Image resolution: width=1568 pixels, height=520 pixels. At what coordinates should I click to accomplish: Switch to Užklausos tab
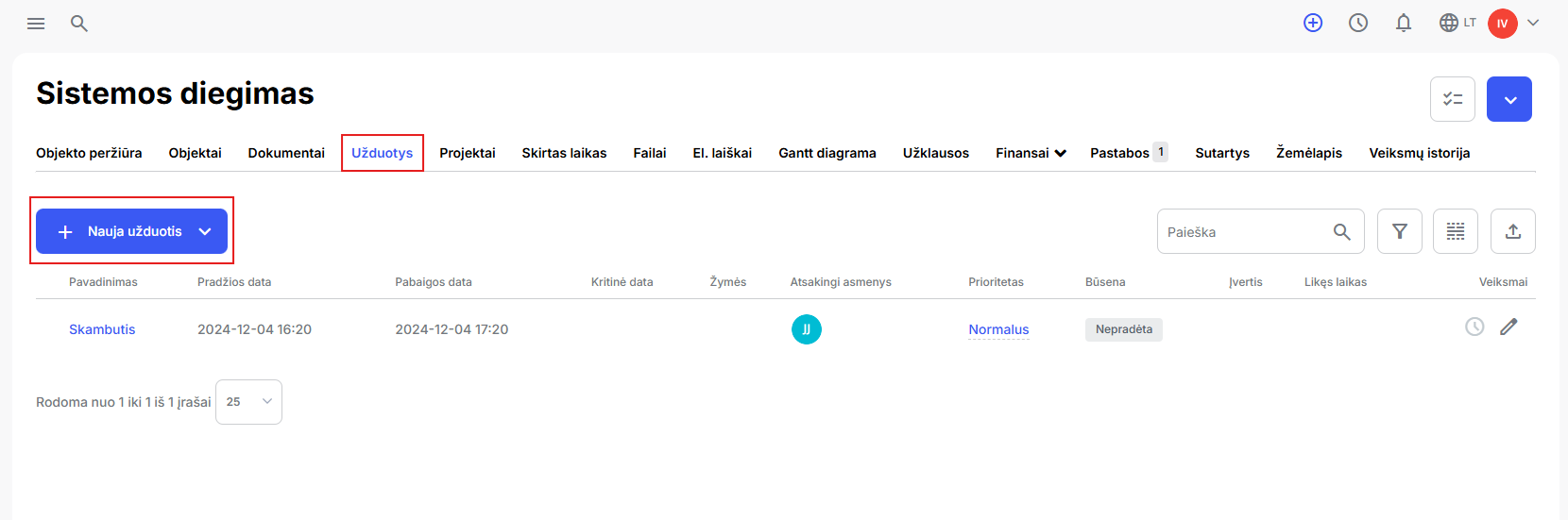[x=936, y=153]
